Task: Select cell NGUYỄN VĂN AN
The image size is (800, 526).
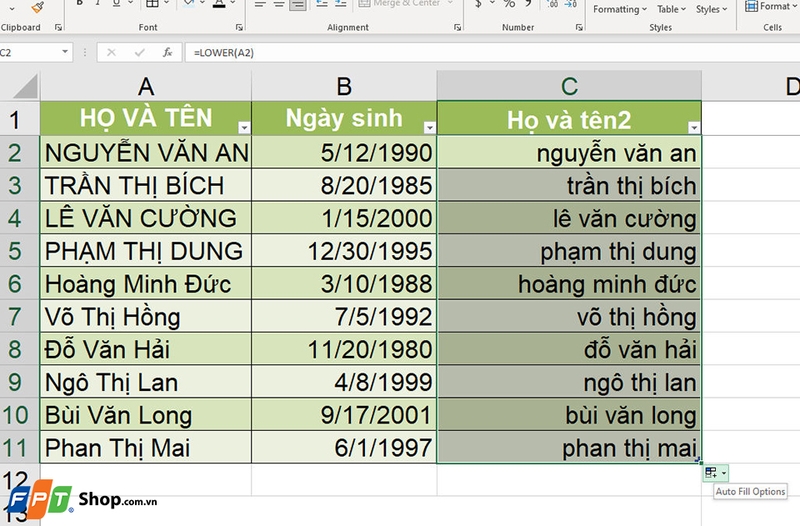Action: pyautogui.click(x=146, y=152)
